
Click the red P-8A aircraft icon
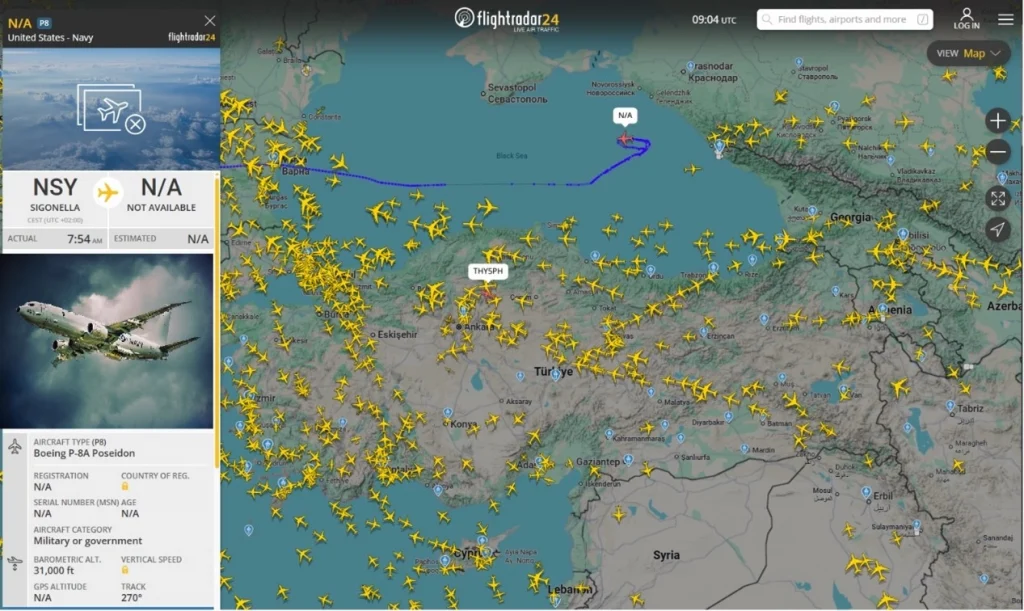click(x=625, y=139)
